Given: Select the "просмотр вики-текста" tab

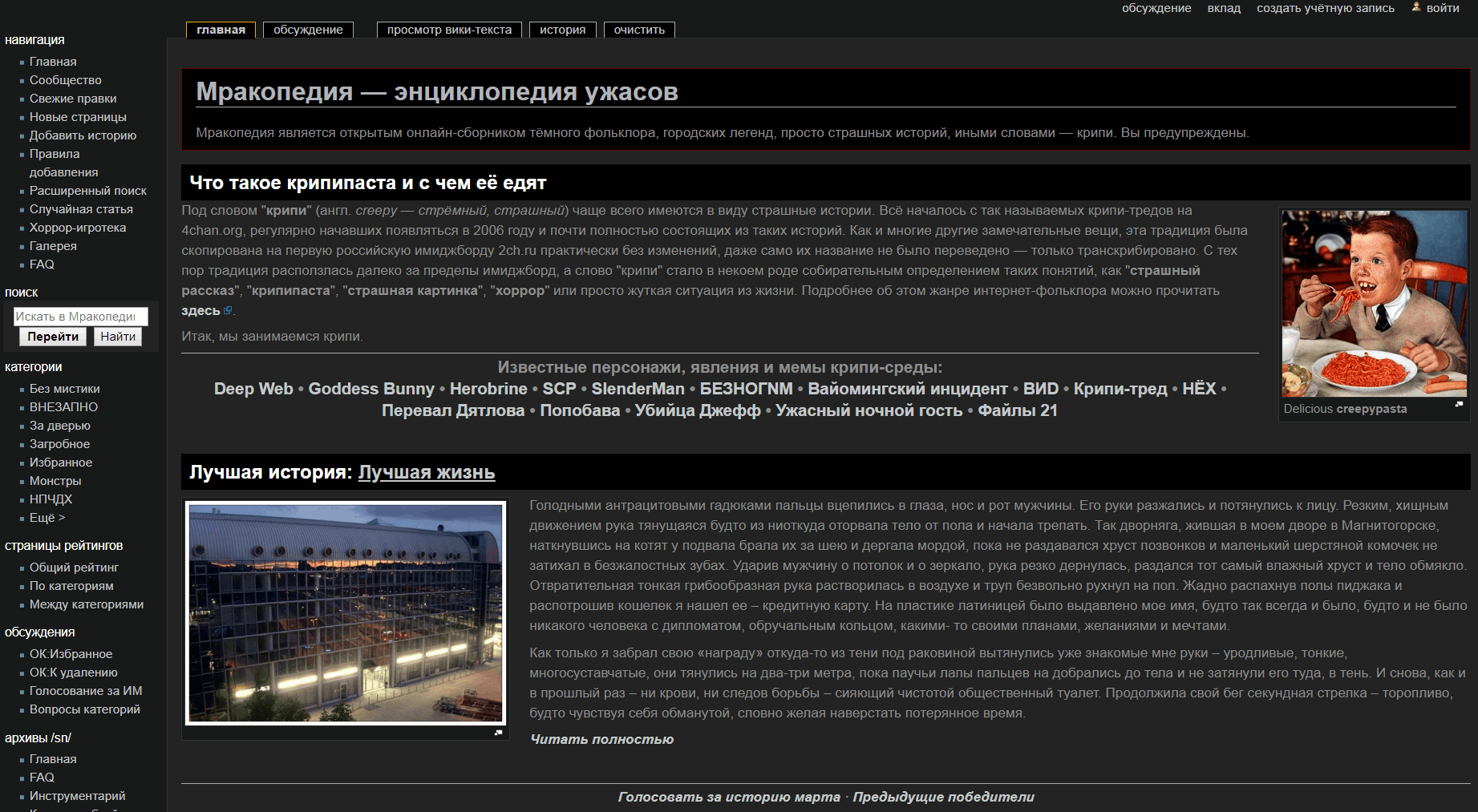Looking at the screenshot, I should tap(449, 29).
